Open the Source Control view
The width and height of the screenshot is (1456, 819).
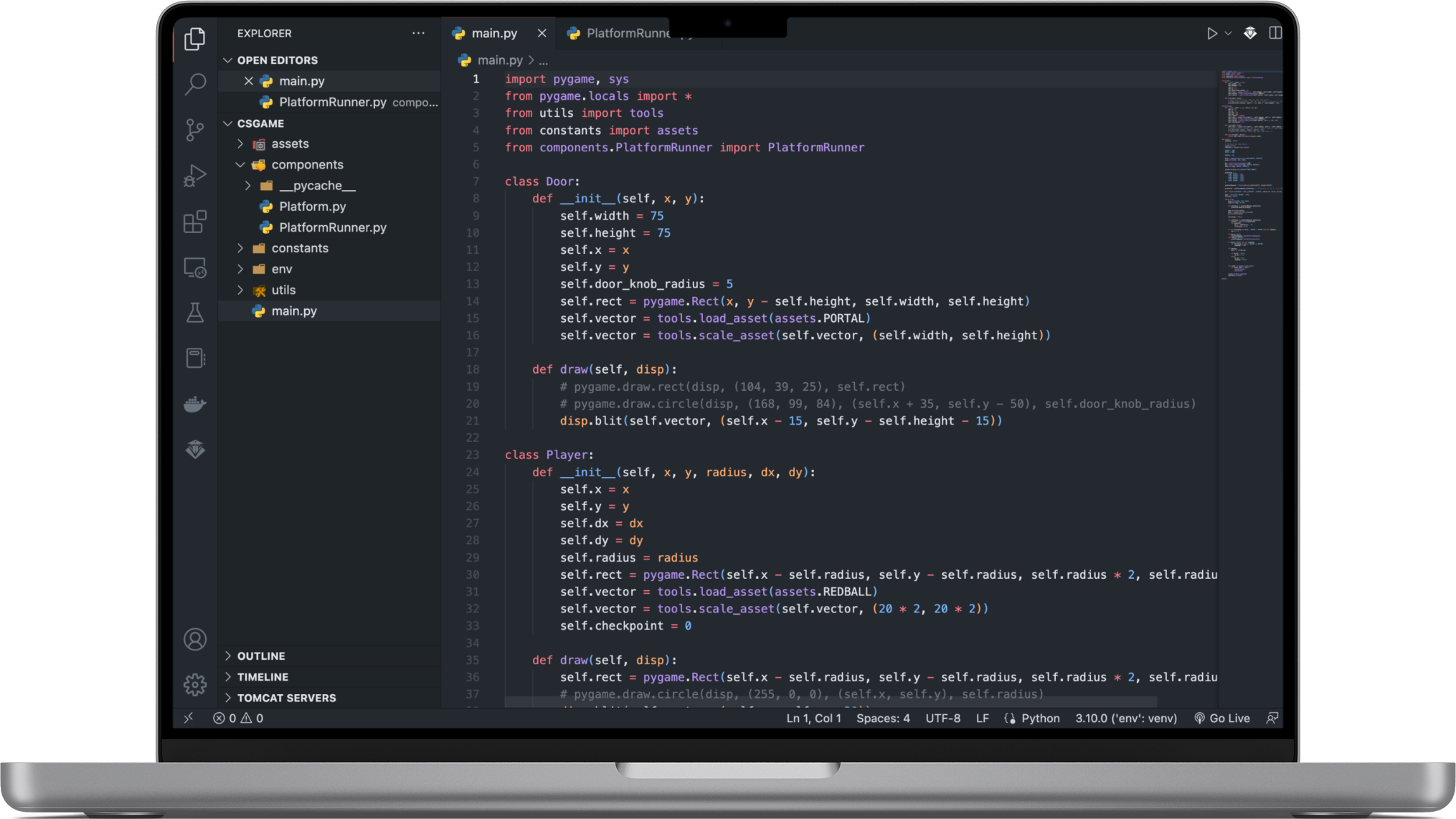194,130
